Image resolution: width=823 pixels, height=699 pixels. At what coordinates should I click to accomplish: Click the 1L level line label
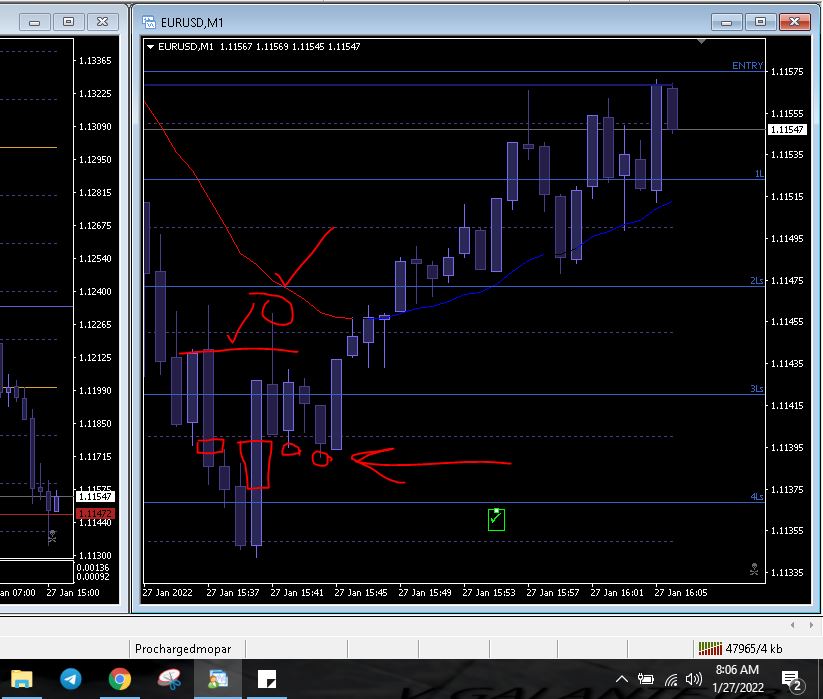[x=759, y=174]
